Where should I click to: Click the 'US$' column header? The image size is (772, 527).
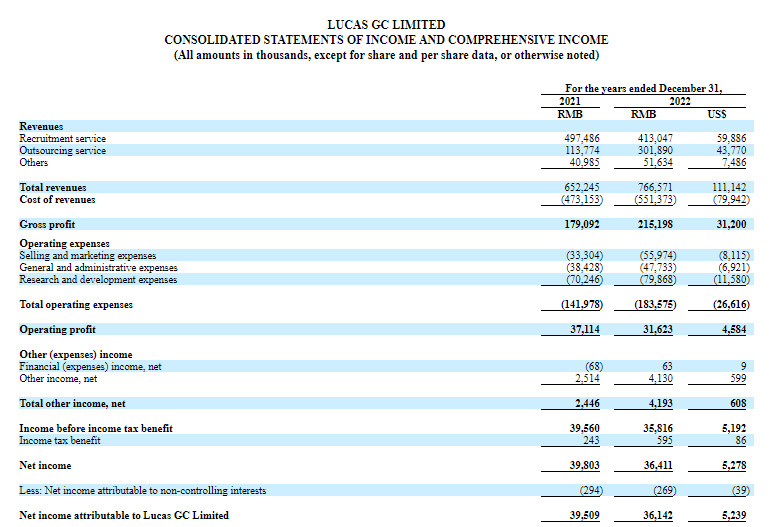[716, 114]
